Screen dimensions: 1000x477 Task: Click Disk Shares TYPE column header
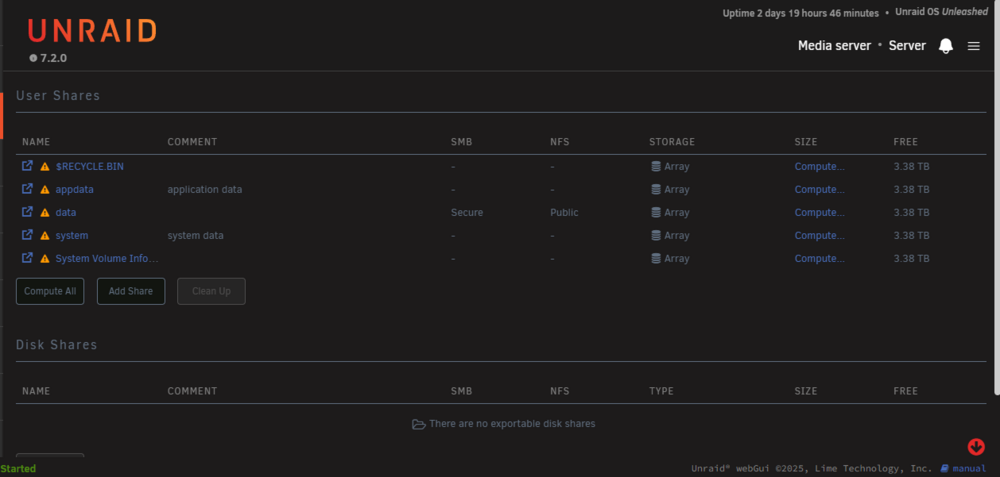point(661,391)
